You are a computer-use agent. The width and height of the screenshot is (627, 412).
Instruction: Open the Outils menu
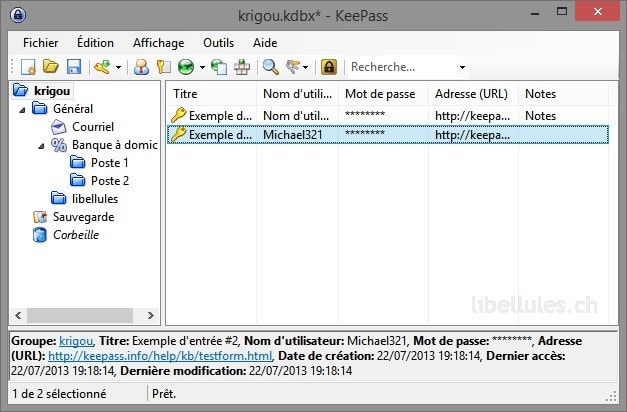pos(218,43)
